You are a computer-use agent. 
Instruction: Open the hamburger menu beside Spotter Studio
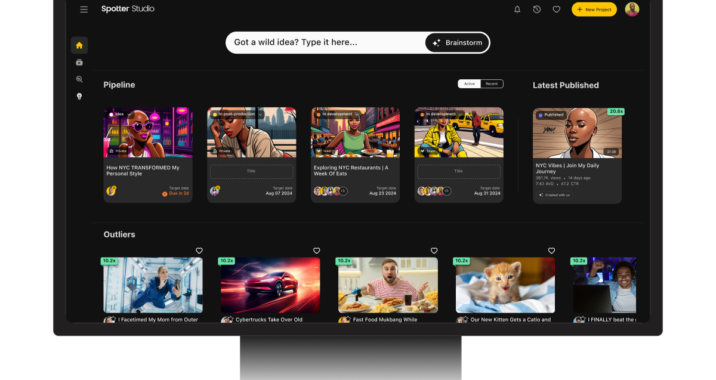click(x=84, y=9)
